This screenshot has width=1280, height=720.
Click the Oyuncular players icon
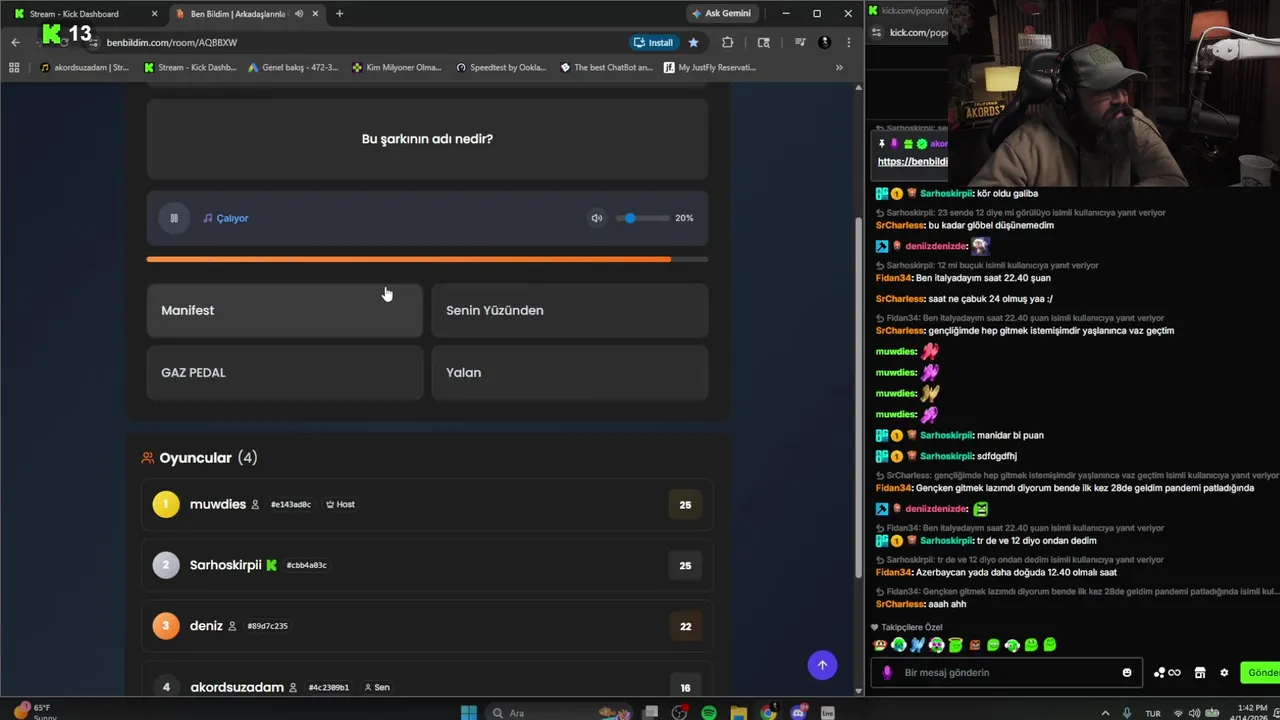click(x=148, y=458)
